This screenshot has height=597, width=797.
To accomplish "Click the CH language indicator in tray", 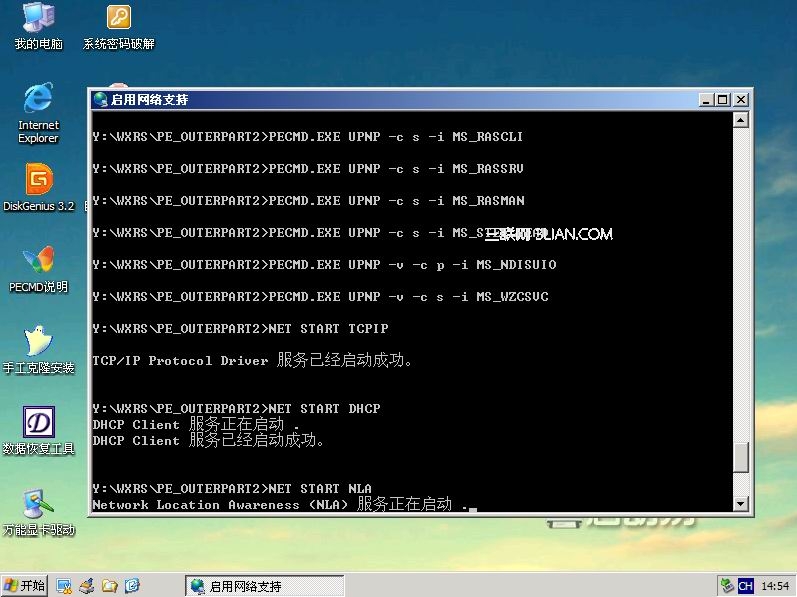I will click(745, 586).
